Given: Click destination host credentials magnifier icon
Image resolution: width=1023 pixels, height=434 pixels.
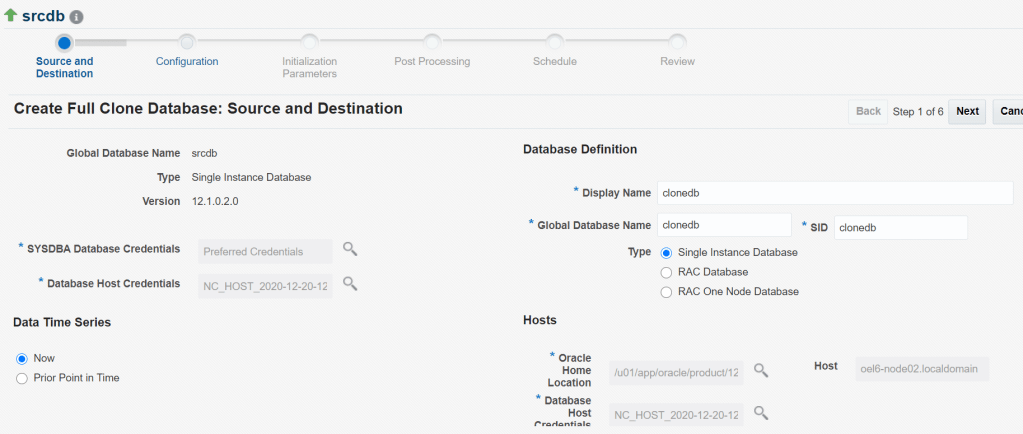Looking at the screenshot, I should (x=761, y=413).
